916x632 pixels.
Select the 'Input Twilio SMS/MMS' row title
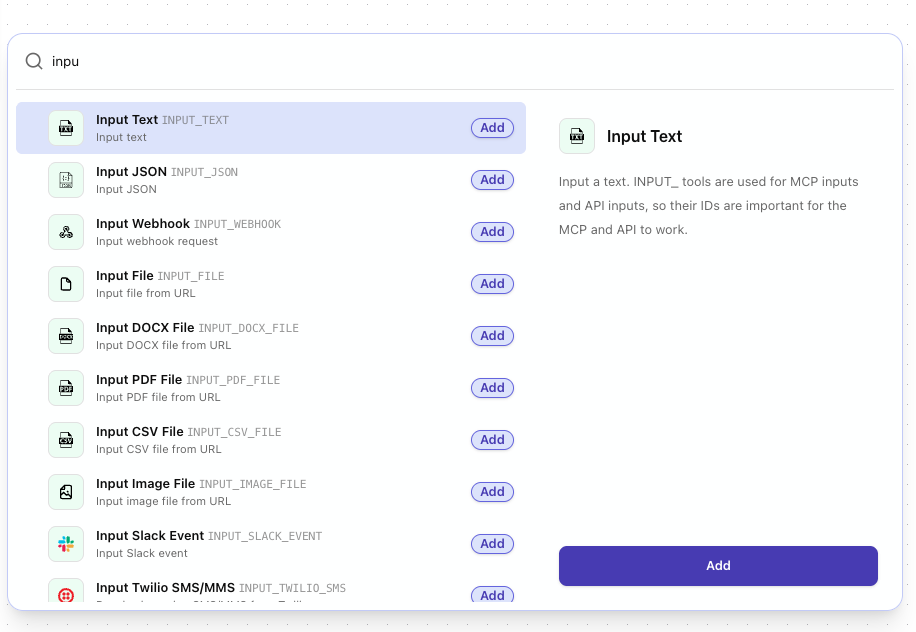pos(165,588)
